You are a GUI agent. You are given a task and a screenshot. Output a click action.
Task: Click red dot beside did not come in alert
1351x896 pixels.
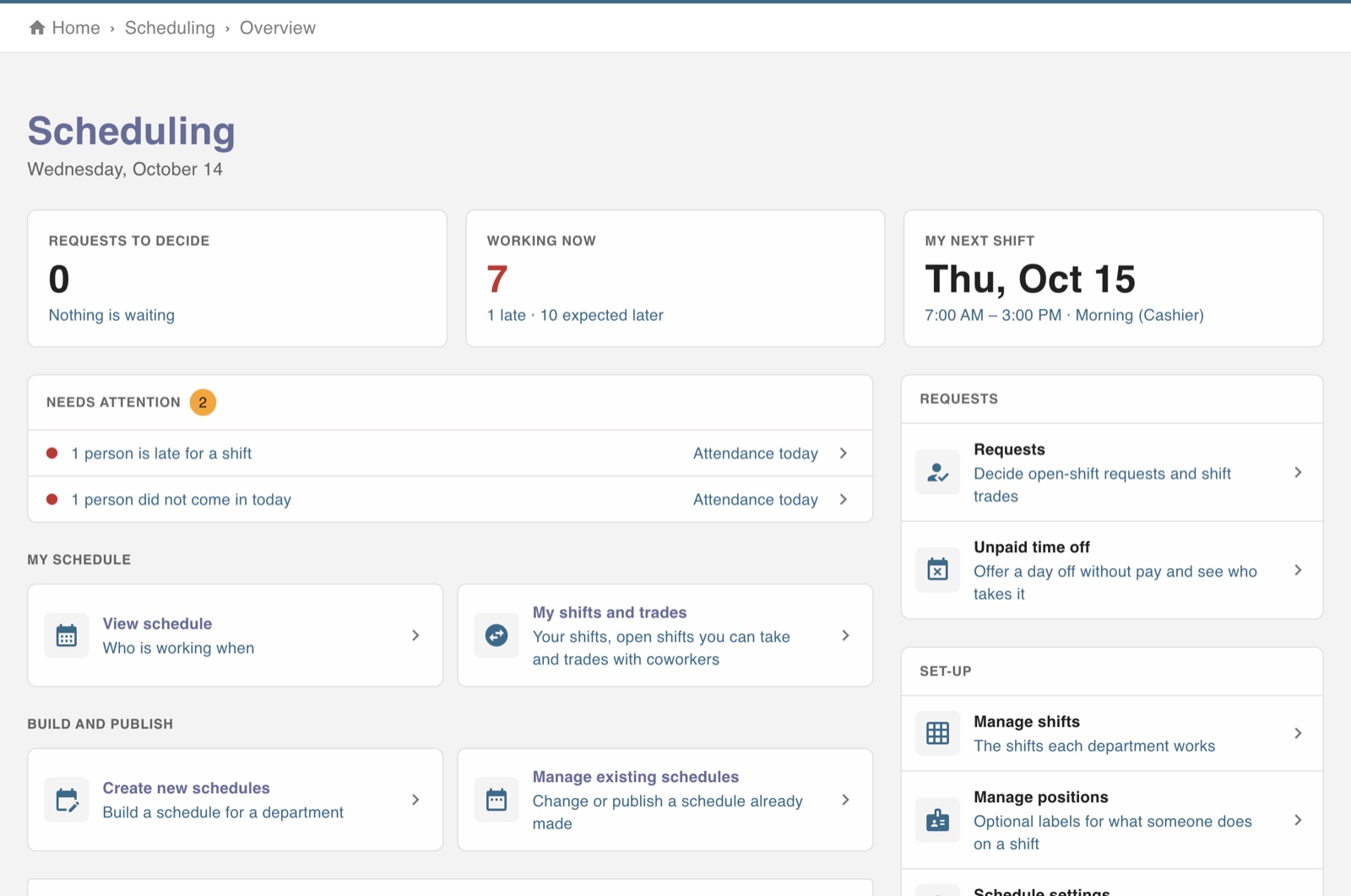52,500
